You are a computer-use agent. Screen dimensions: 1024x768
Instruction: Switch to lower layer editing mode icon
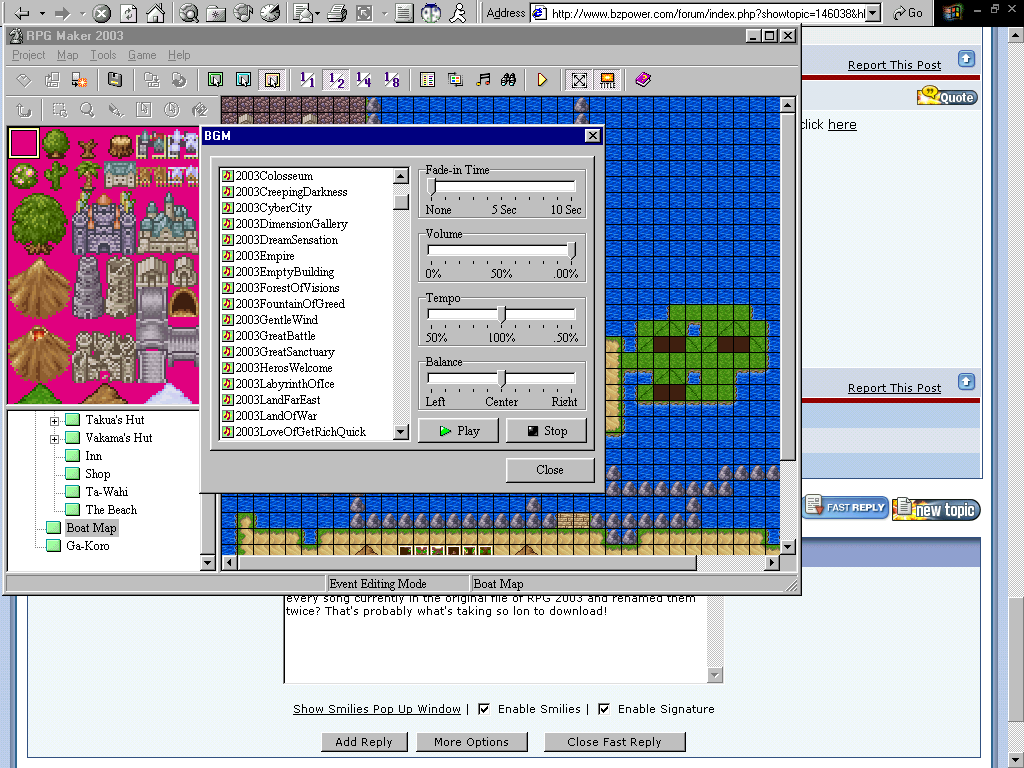(216, 80)
